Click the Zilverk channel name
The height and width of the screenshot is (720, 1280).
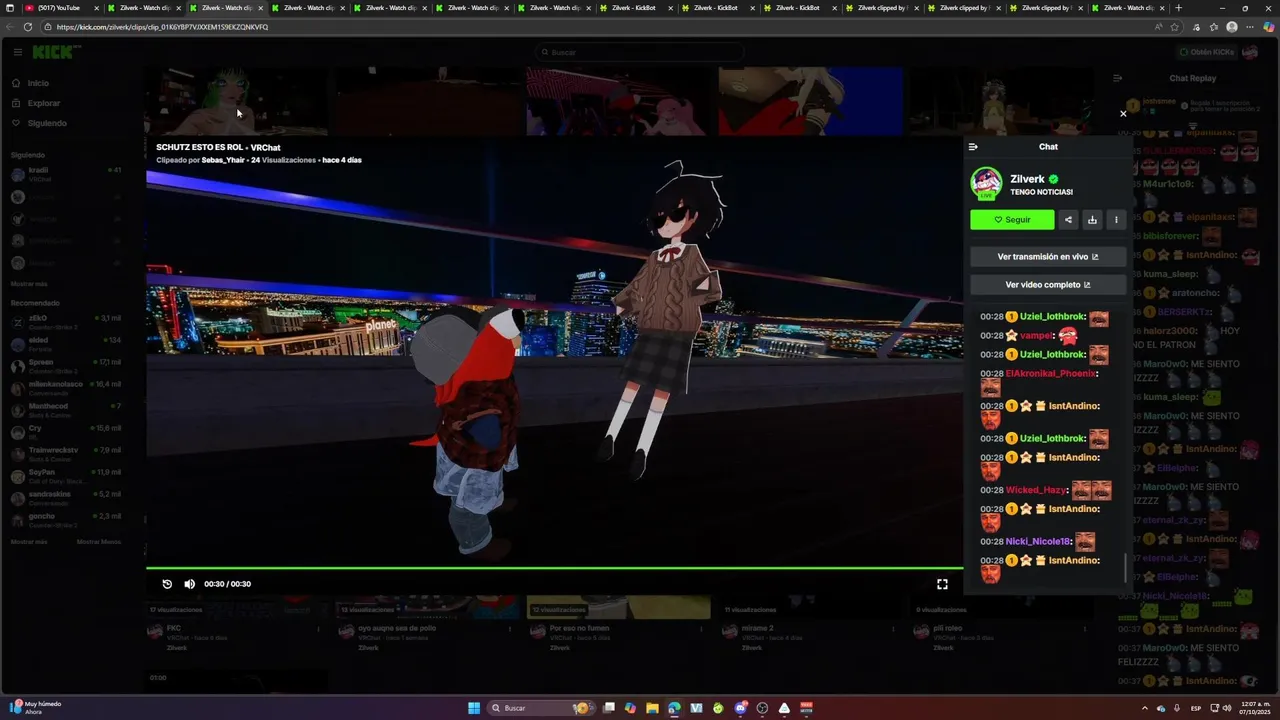[1027, 179]
